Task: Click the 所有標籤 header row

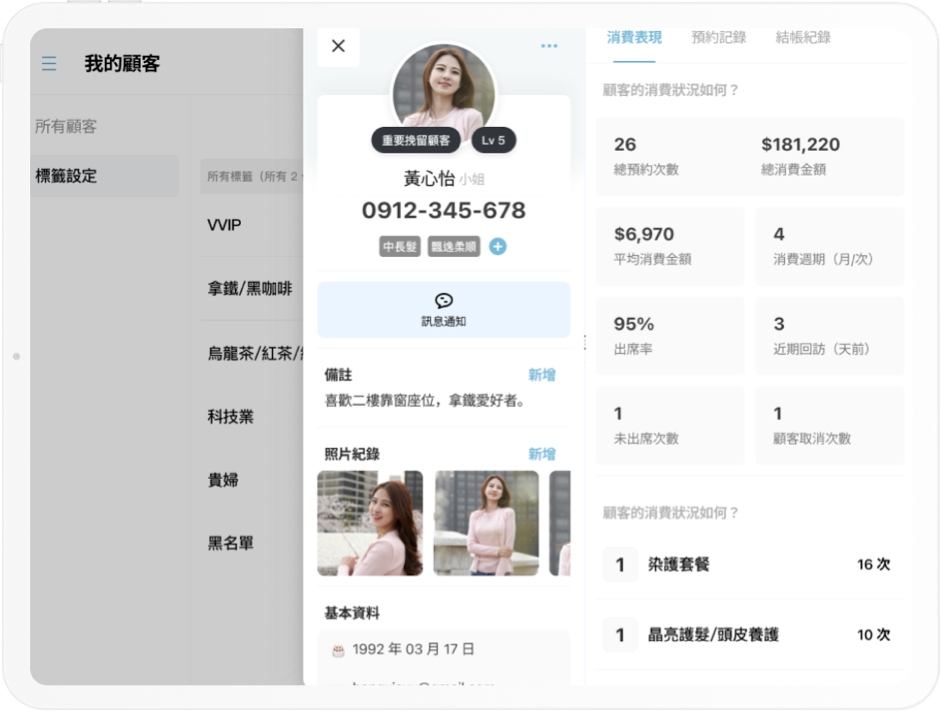Action: point(251,176)
